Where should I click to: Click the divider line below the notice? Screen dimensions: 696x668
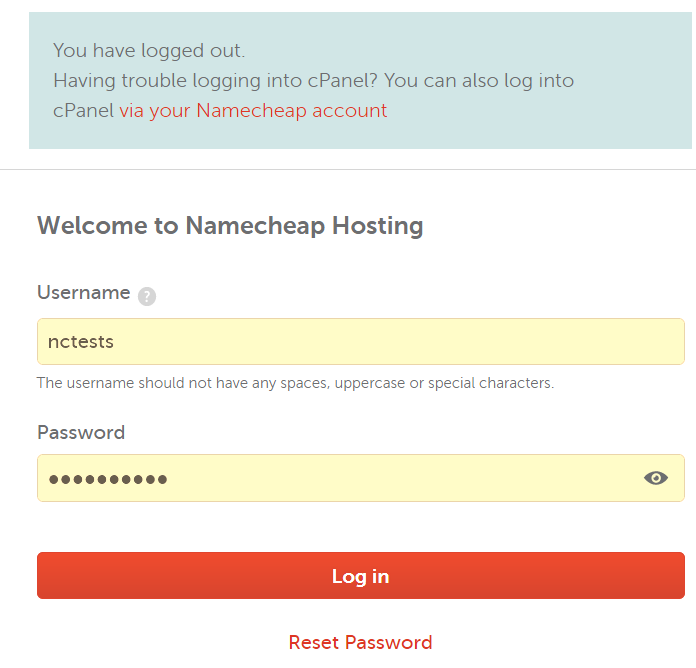pos(348,169)
